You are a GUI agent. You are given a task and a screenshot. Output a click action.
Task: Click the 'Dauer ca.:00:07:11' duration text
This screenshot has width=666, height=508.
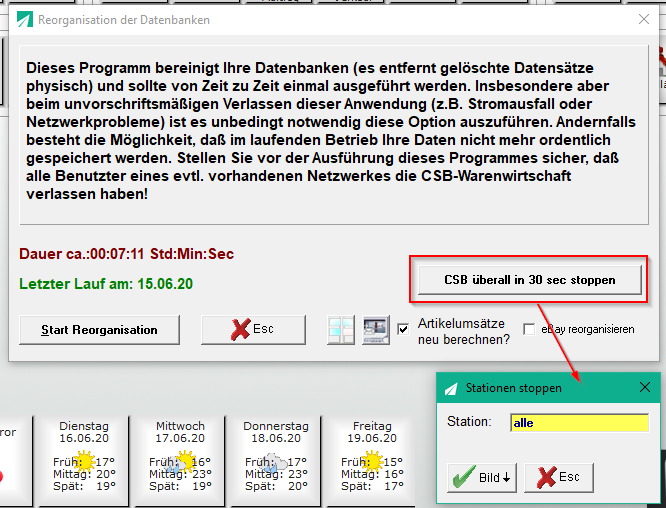pos(127,254)
